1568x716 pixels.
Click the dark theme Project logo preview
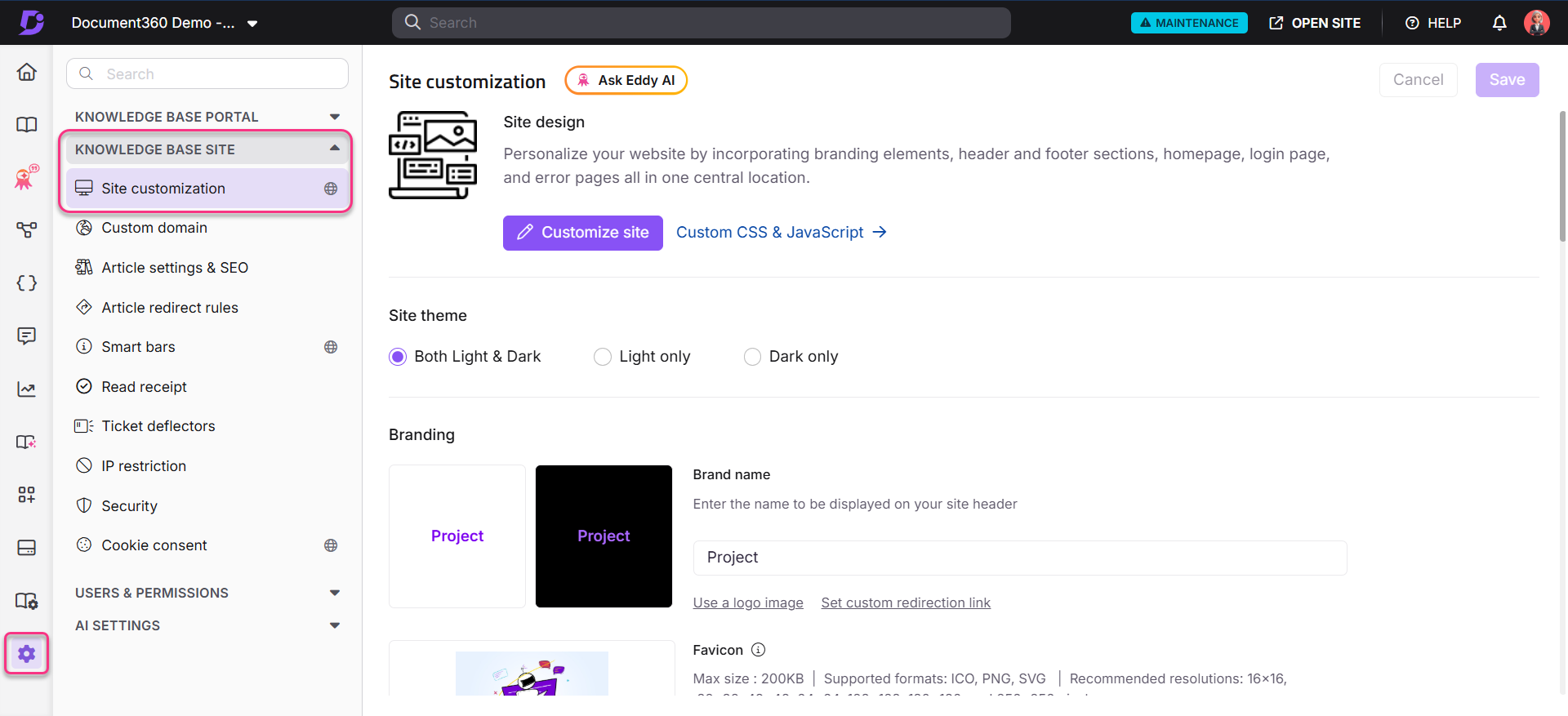(604, 536)
